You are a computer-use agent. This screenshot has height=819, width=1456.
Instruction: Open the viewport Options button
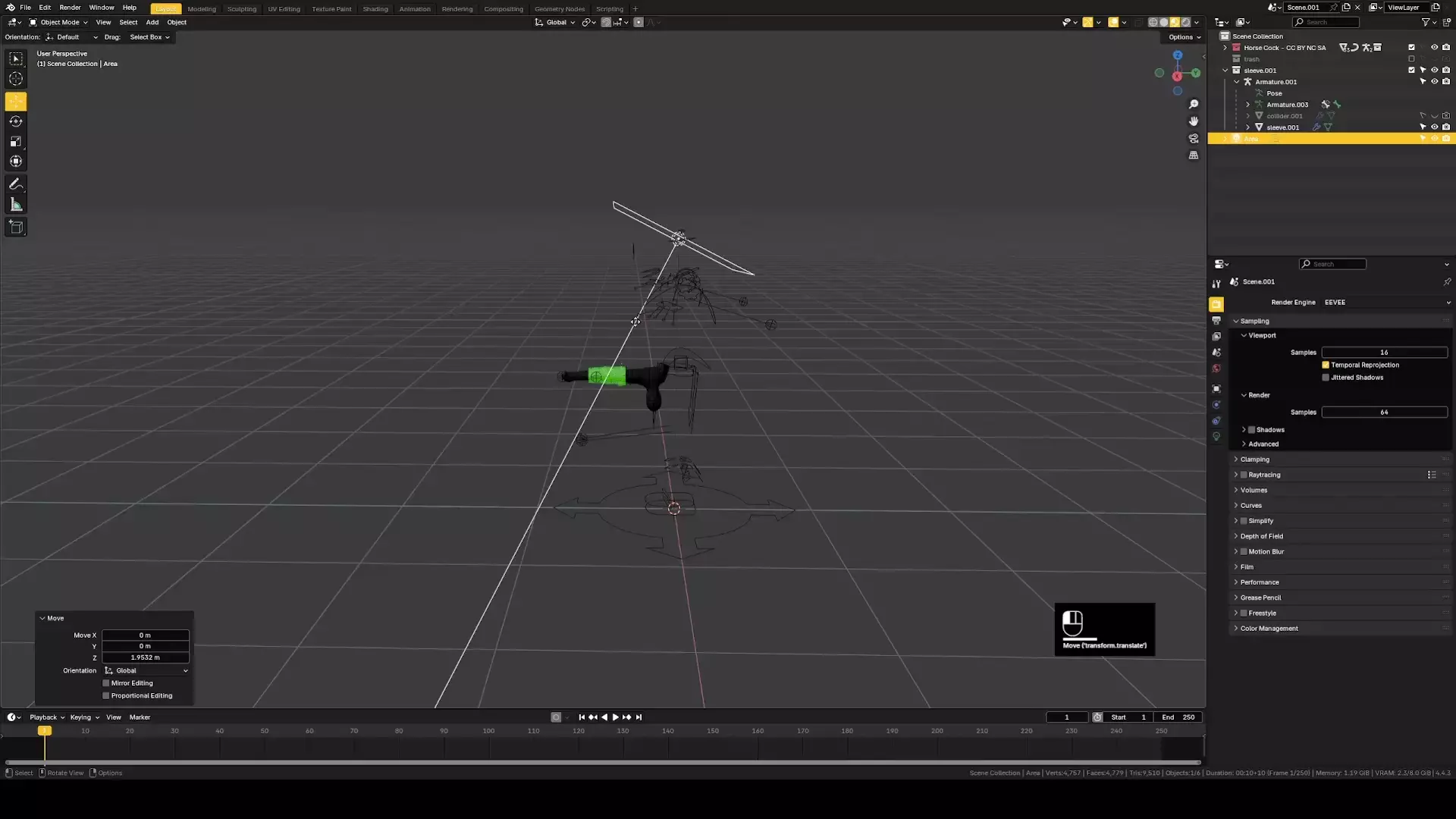[1185, 37]
